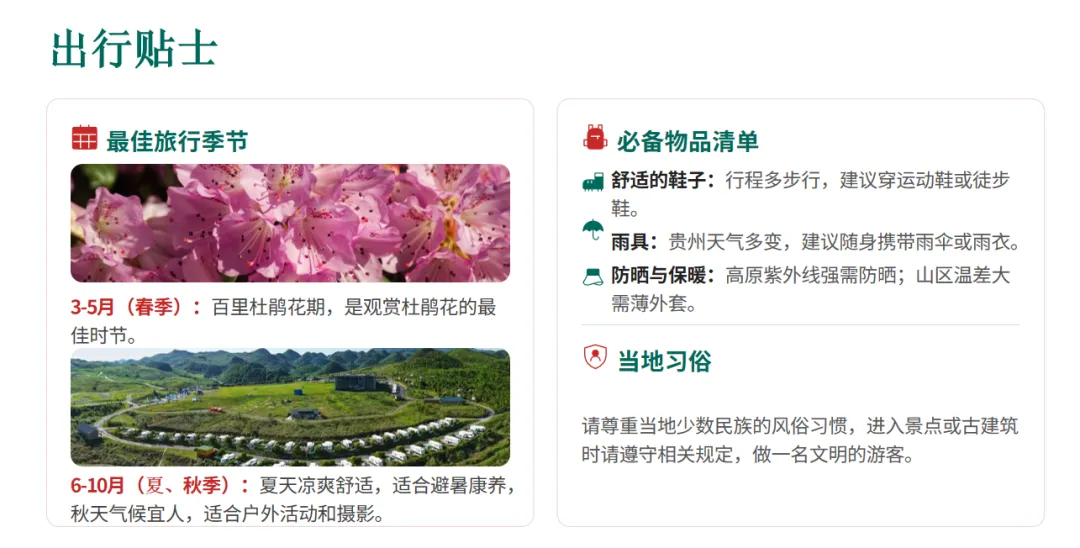Image resolution: width=1080 pixels, height=548 pixels.
Task: Click the bold 雨具 item label
Action: tap(634, 242)
